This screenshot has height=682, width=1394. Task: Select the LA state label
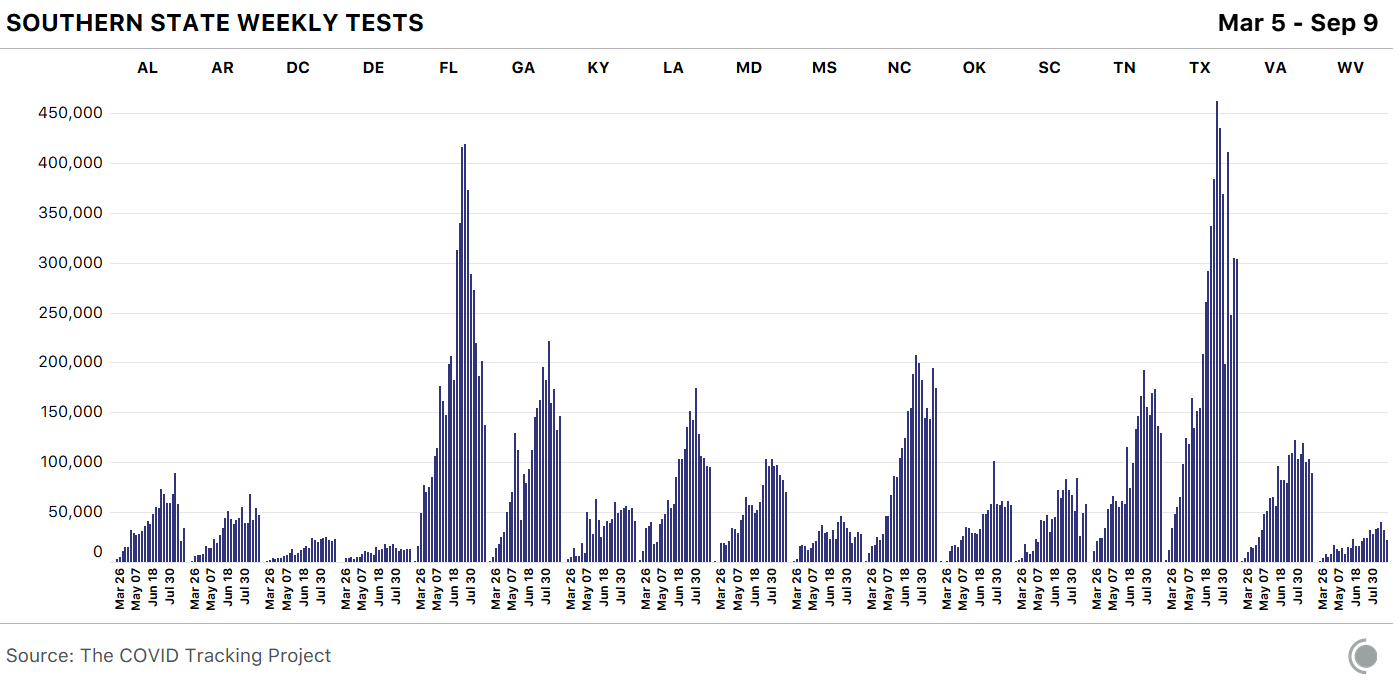pos(673,68)
